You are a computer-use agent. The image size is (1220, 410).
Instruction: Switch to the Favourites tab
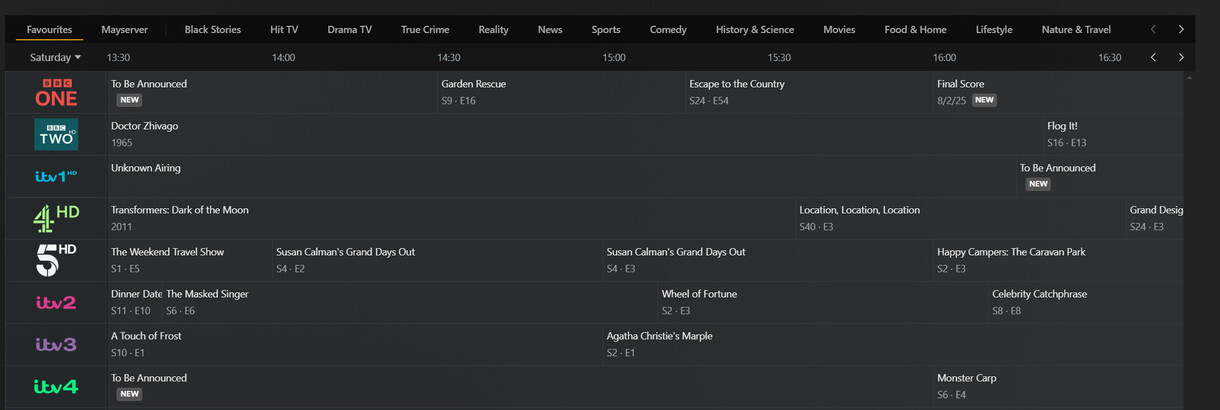pos(50,29)
